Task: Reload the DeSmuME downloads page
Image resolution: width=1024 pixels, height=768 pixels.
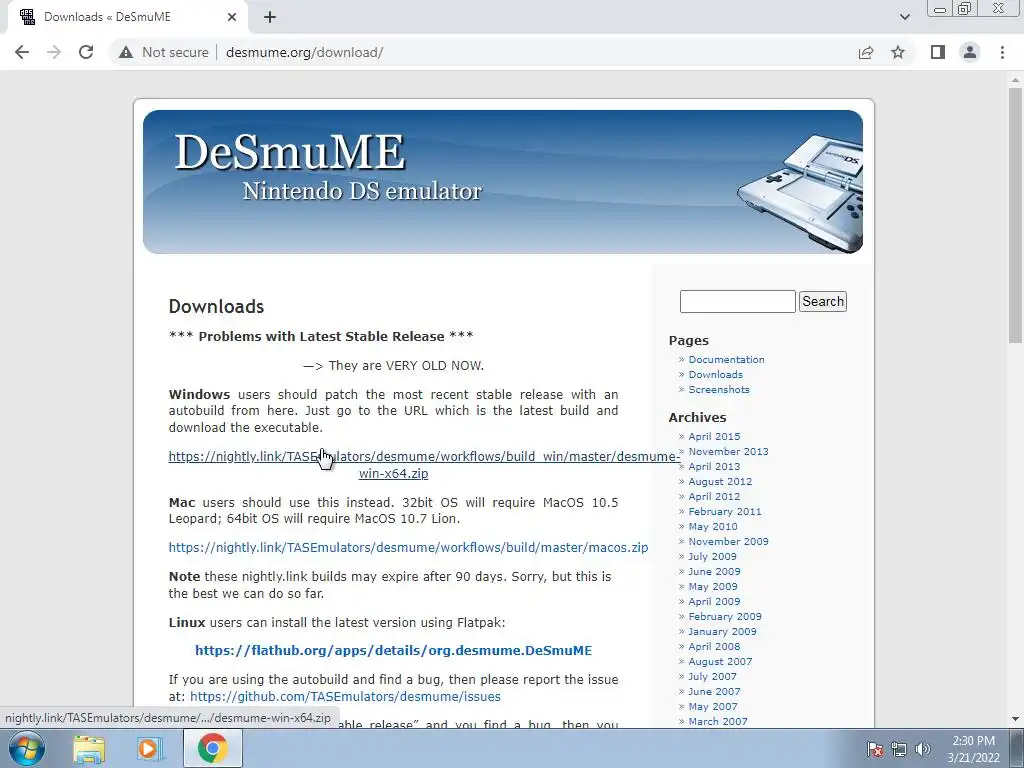Action: 86,52
